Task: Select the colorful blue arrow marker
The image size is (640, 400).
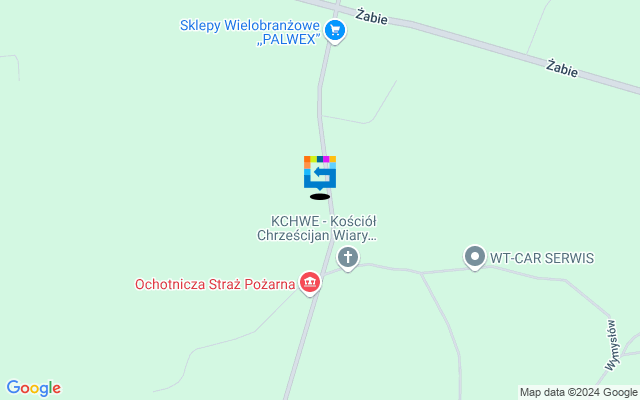Action: click(x=320, y=173)
